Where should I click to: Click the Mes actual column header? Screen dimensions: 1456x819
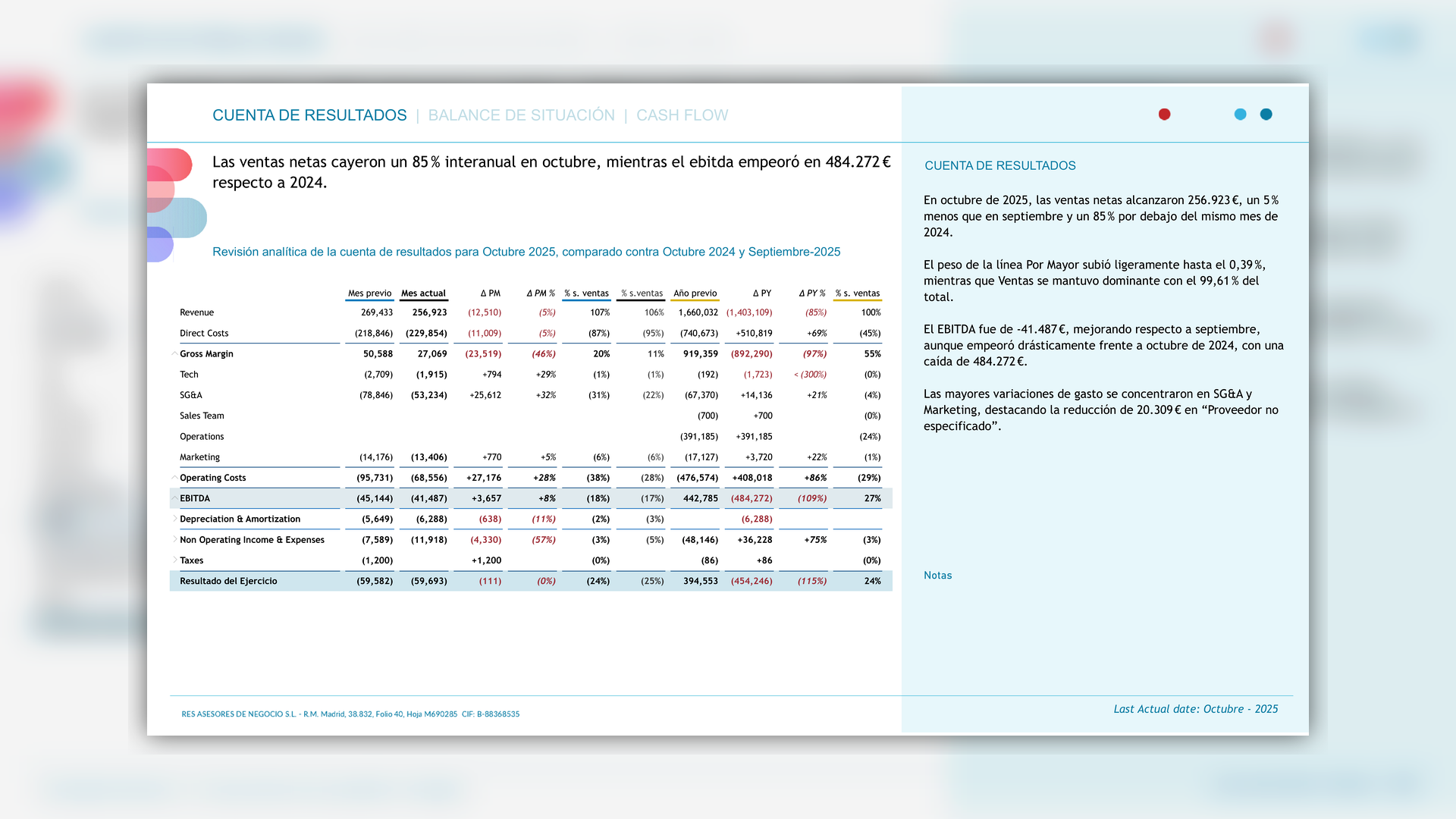(423, 293)
